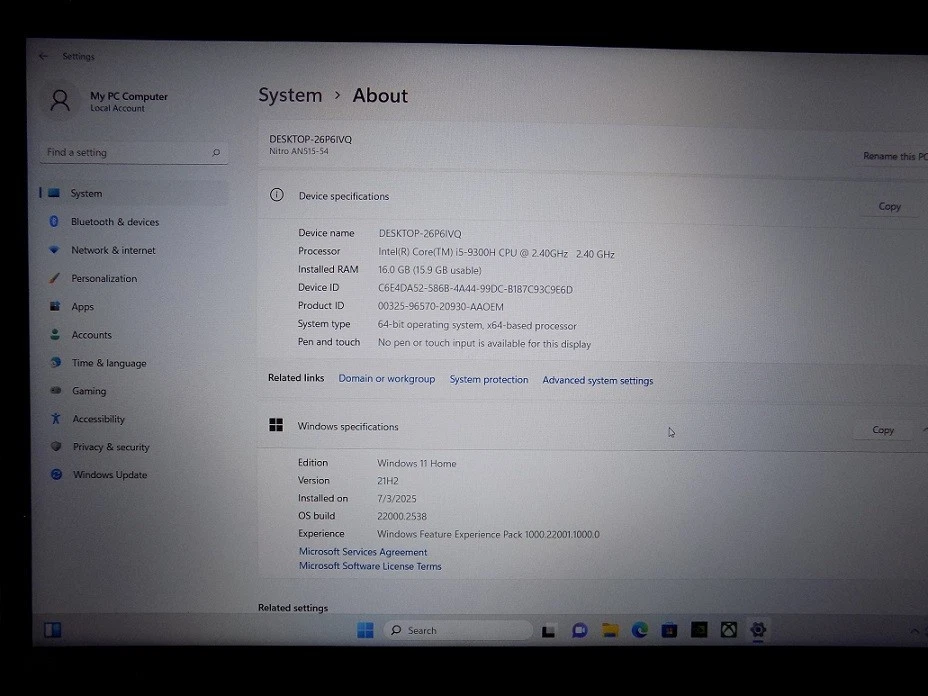Open the Advanced system settings link

[597, 380]
